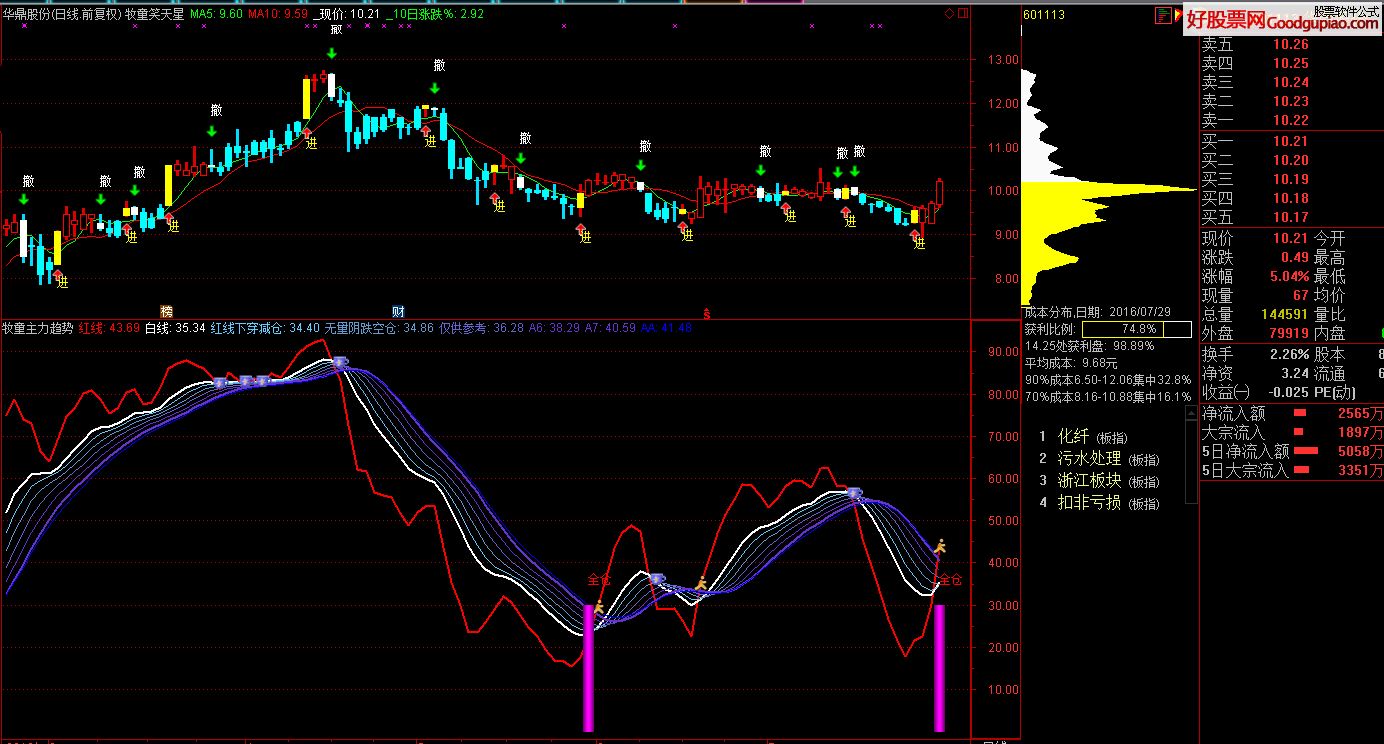Click the 仅供参考: 36.28 value

click(481, 328)
